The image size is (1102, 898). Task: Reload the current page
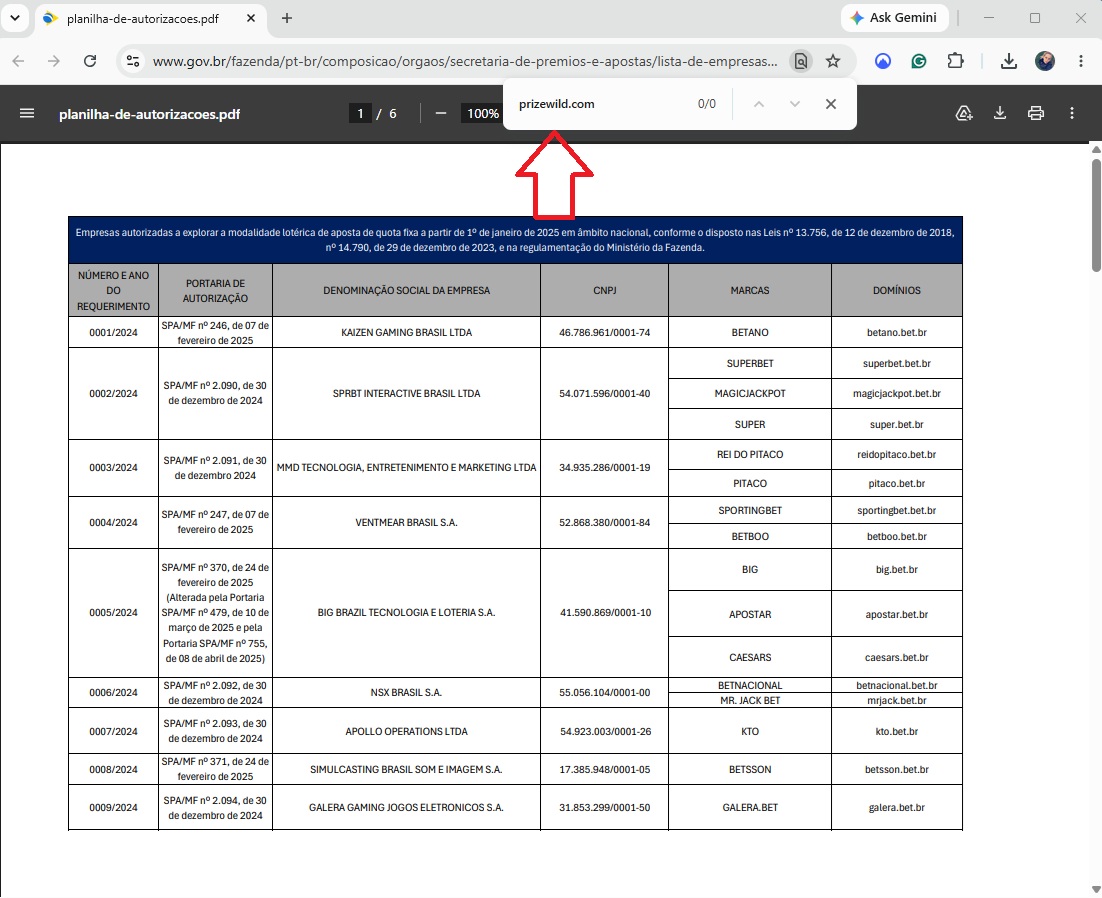90,61
